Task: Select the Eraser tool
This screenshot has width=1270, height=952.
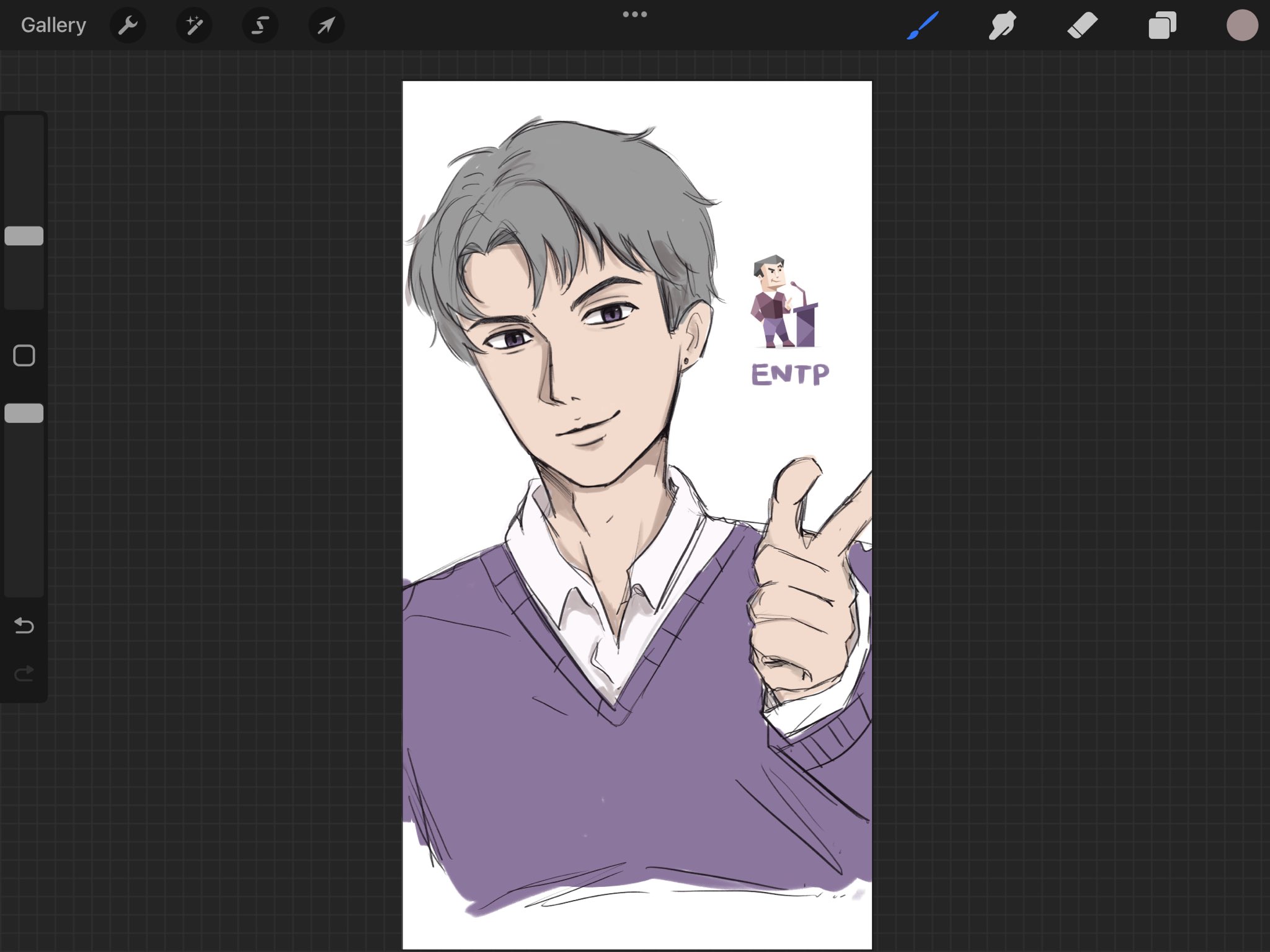Action: click(1082, 25)
